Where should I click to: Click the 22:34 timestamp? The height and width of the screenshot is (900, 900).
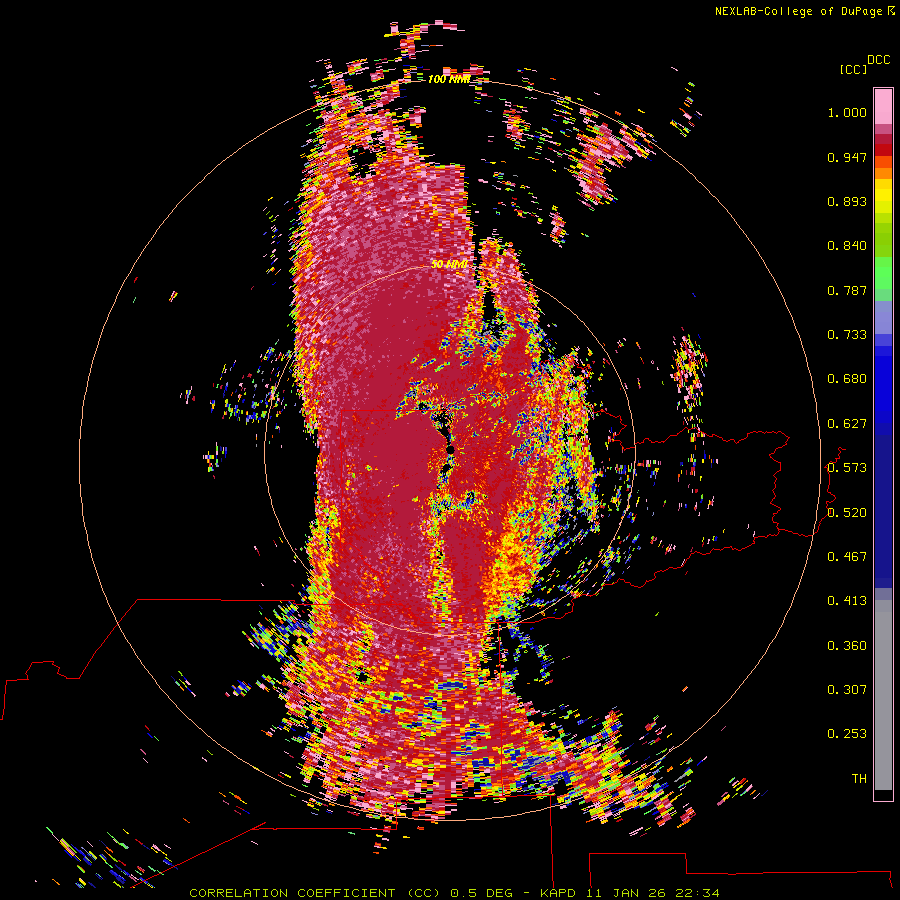point(697,893)
